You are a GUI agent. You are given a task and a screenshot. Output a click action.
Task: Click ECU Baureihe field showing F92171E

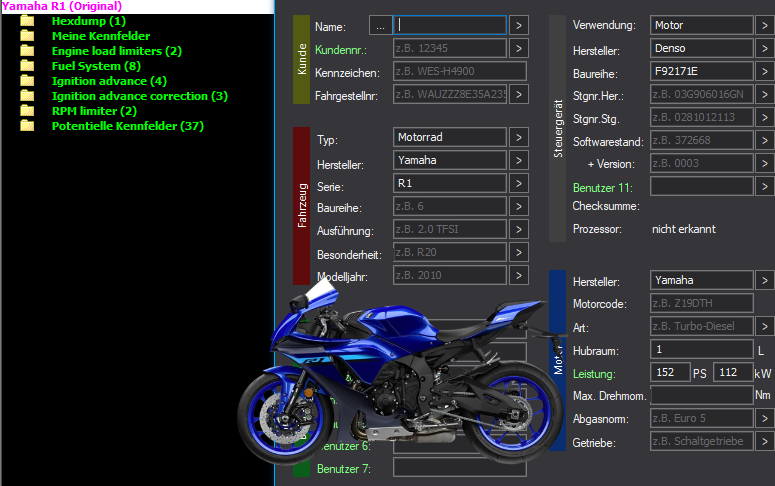click(701, 71)
